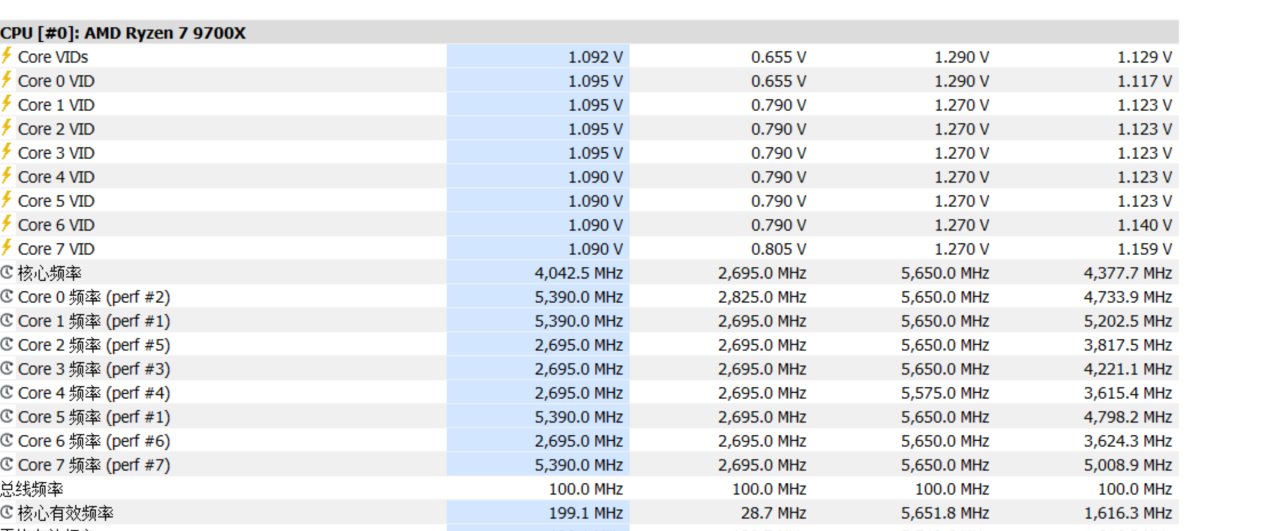Select the CPU [#0]: AMD Ryzen 7 9700X header

(123, 33)
